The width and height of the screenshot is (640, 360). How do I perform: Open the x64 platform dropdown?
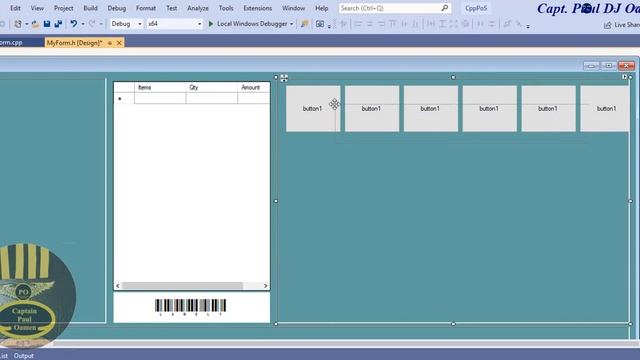click(174, 24)
